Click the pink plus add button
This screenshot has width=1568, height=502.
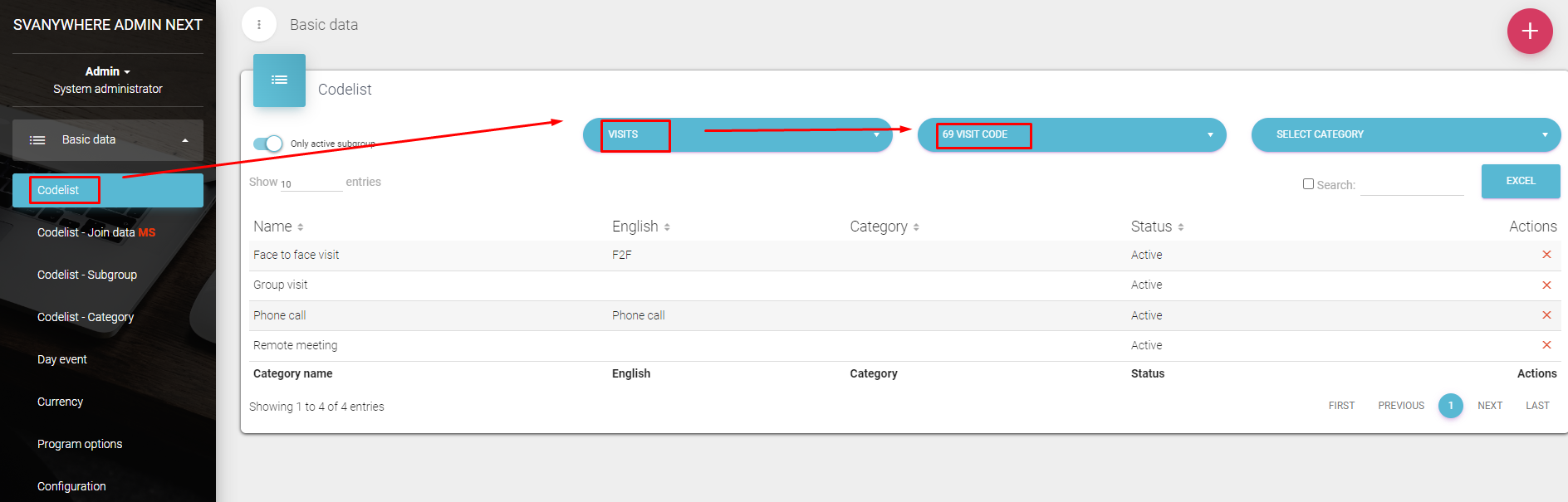pyautogui.click(x=1529, y=32)
